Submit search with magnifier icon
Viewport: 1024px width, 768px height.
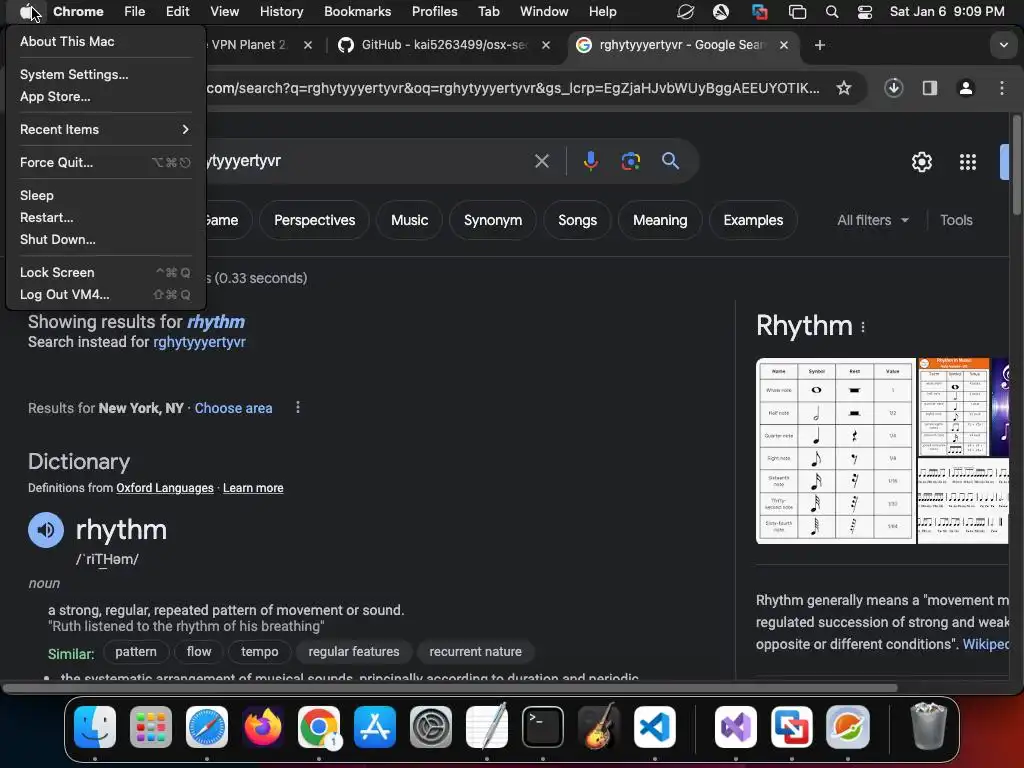[x=670, y=161]
